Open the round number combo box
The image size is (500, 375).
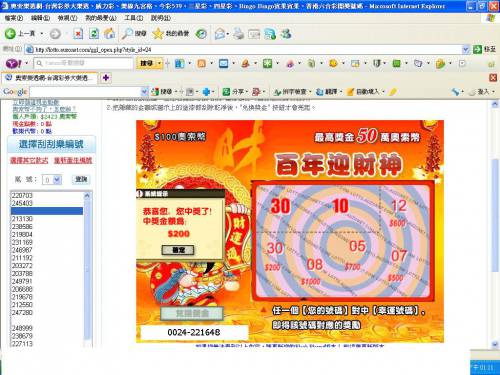click(52, 180)
